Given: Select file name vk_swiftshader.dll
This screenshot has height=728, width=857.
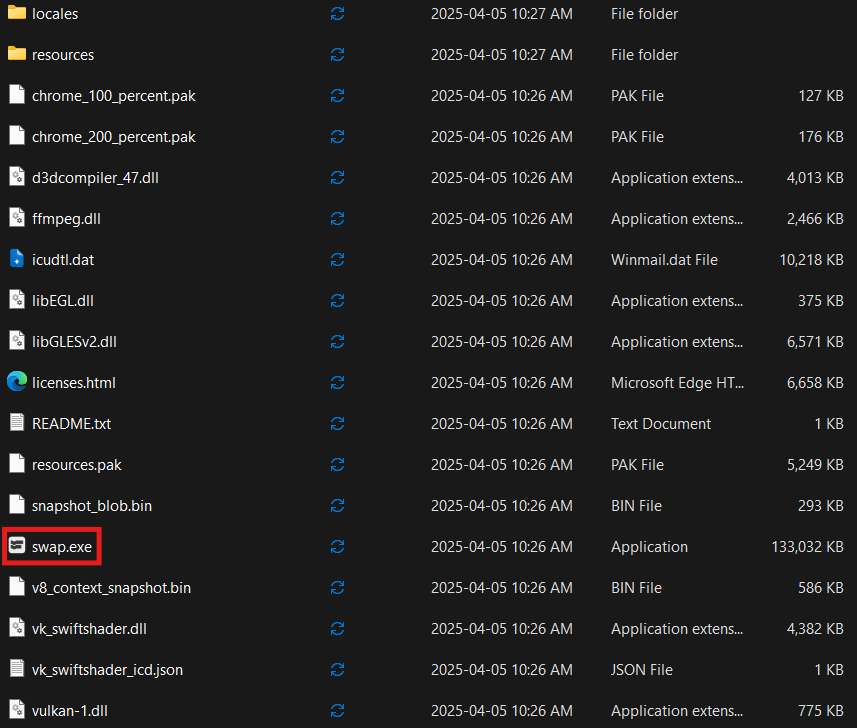Looking at the screenshot, I should pos(89,629).
